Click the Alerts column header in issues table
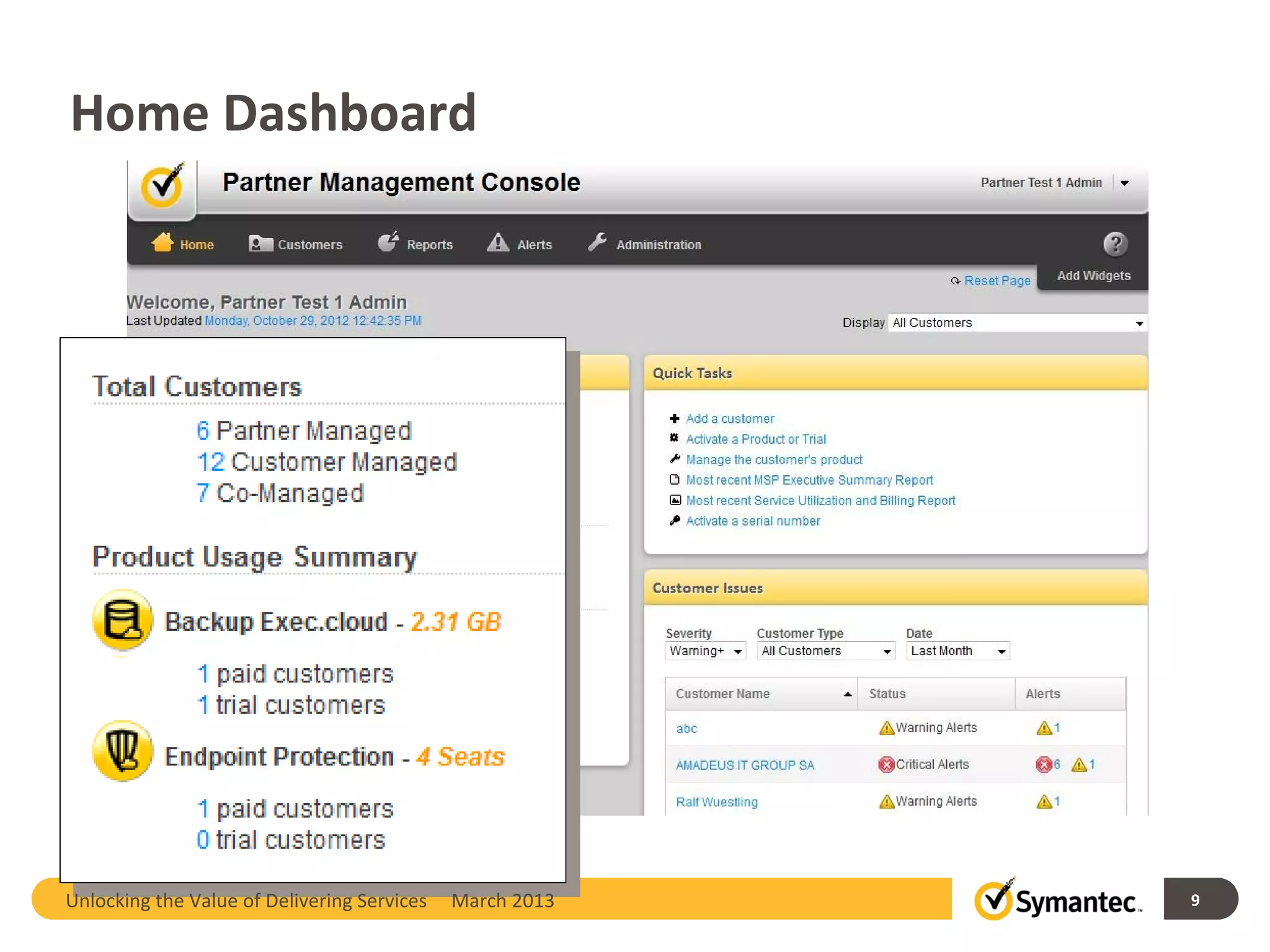 pos(1070,694)
